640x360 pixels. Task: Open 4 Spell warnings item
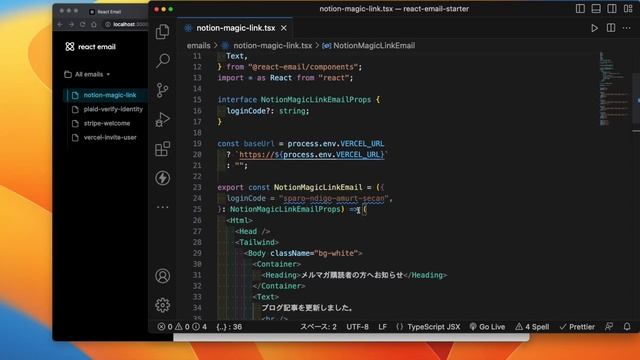pos(532,327)
